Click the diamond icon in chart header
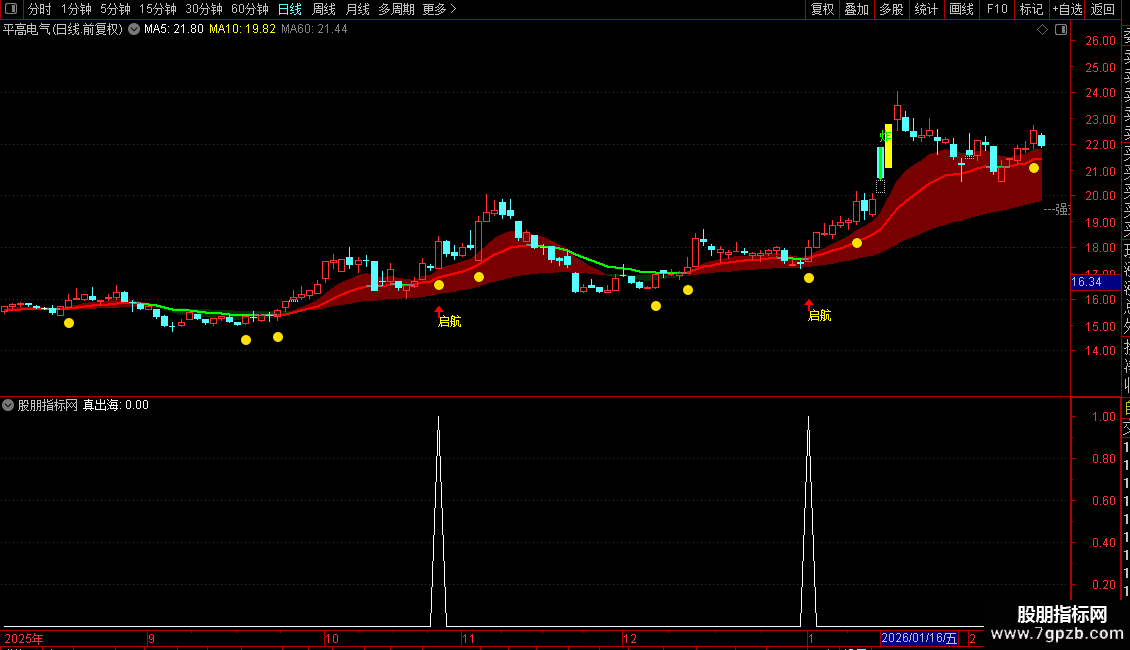The width and height of the screenshot is (1130, 650). pyautogui.click(x=1042, y=30)
